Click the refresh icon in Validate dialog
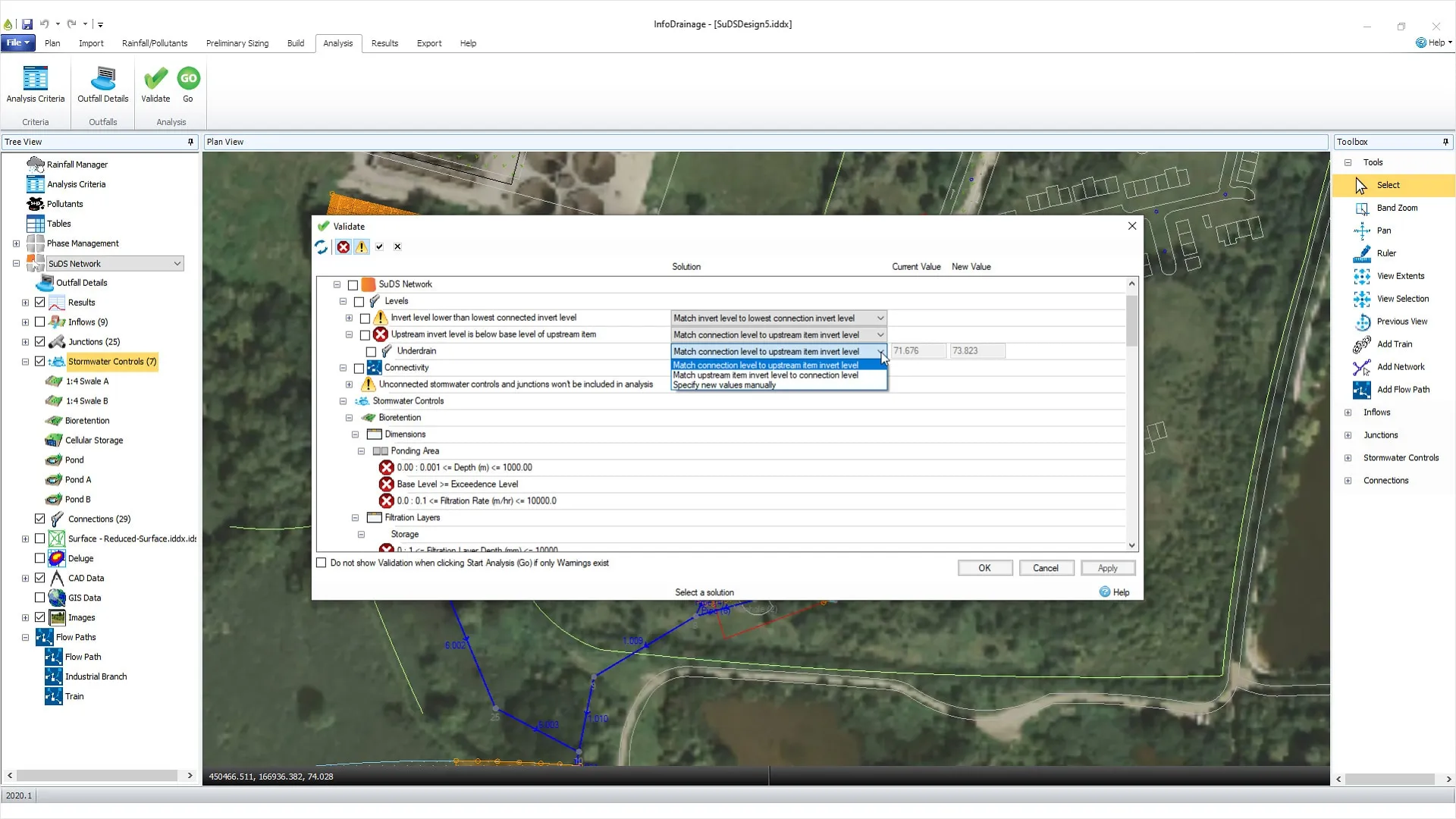The width and height of the screenshot is (1456, 819). [322, 246]
